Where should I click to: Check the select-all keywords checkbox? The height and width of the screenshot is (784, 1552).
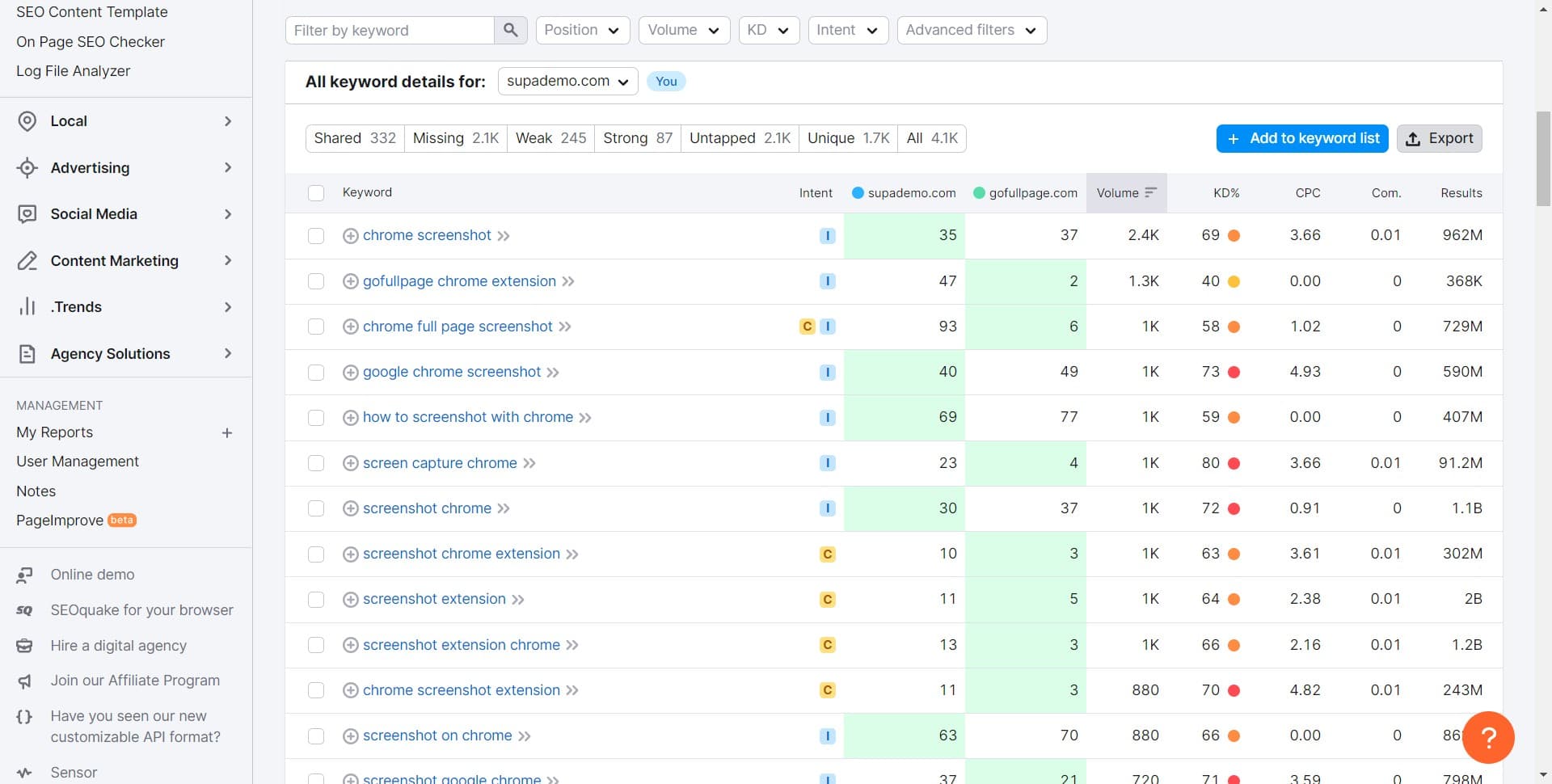[x=316, y=192]
